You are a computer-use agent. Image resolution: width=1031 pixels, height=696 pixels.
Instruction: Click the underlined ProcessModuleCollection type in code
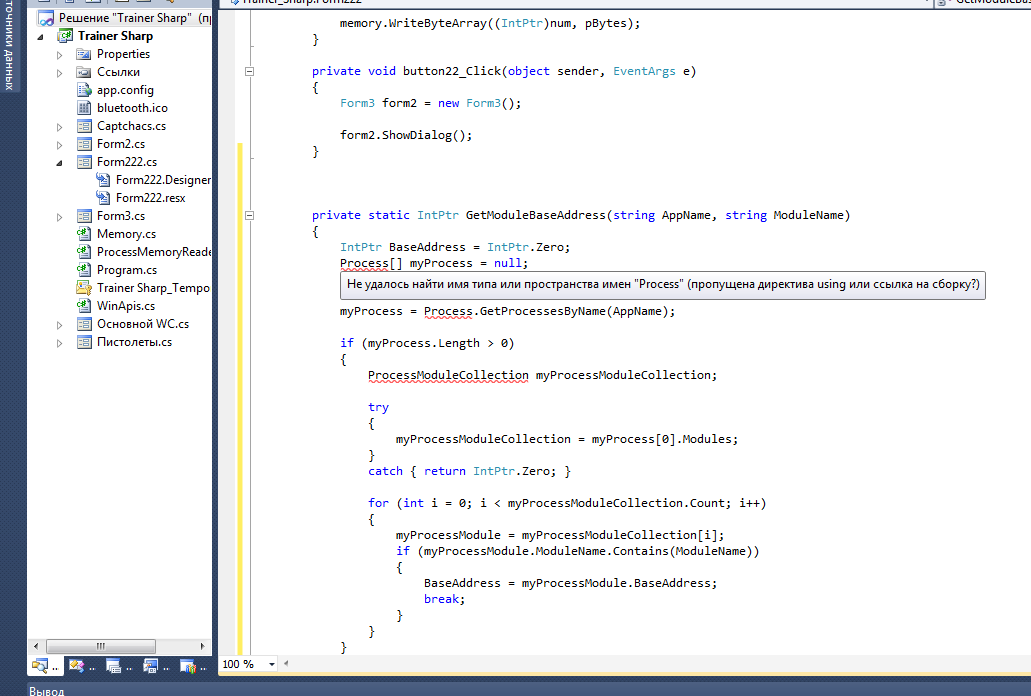(x=447, y=375)
